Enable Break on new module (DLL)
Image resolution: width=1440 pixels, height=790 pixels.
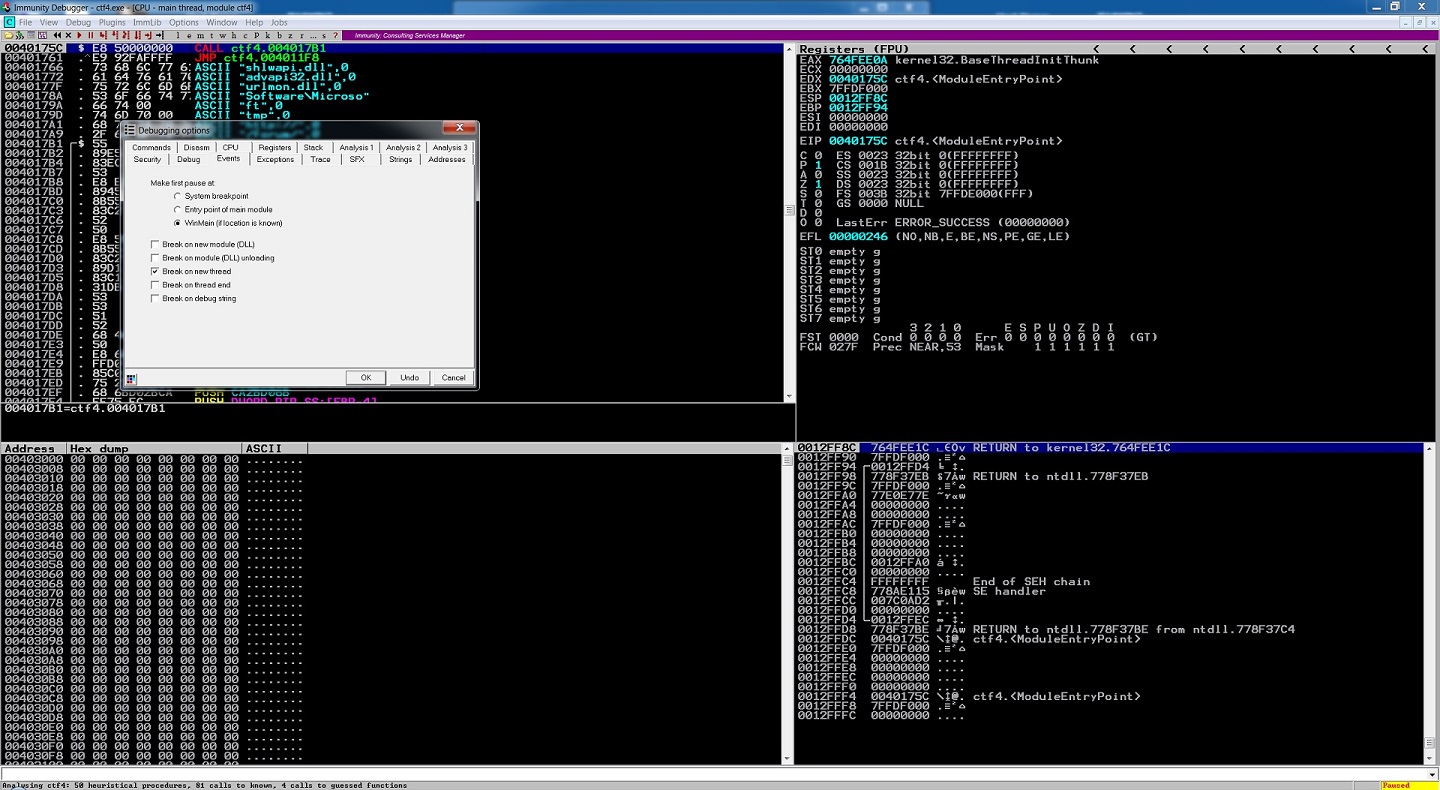(155, 244)
